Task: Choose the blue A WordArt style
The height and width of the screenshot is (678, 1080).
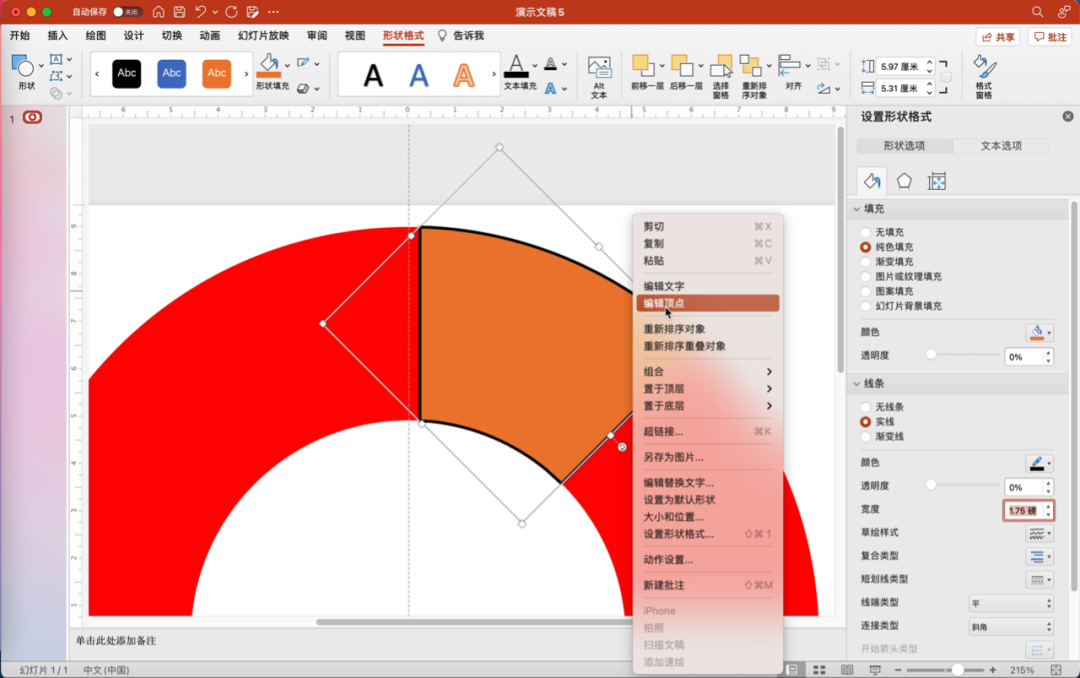Action: [419, 75]
